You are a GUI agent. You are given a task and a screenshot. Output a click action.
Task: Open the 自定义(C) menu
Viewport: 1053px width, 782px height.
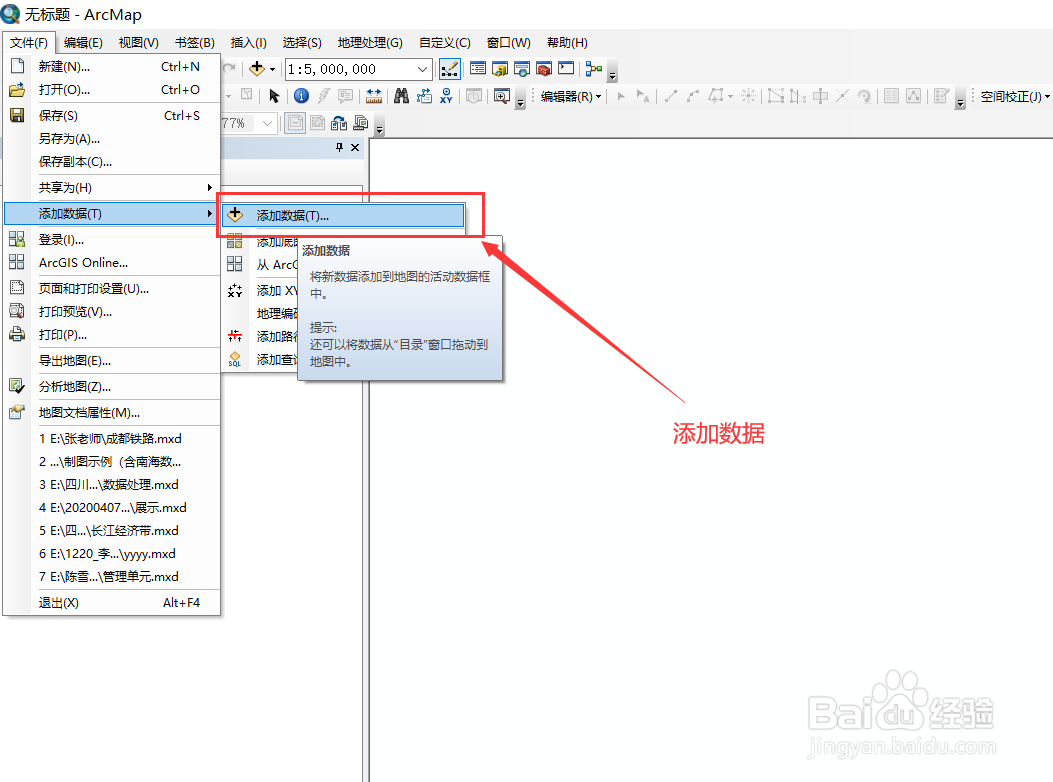pyautogui.click(x=445, y=43)
